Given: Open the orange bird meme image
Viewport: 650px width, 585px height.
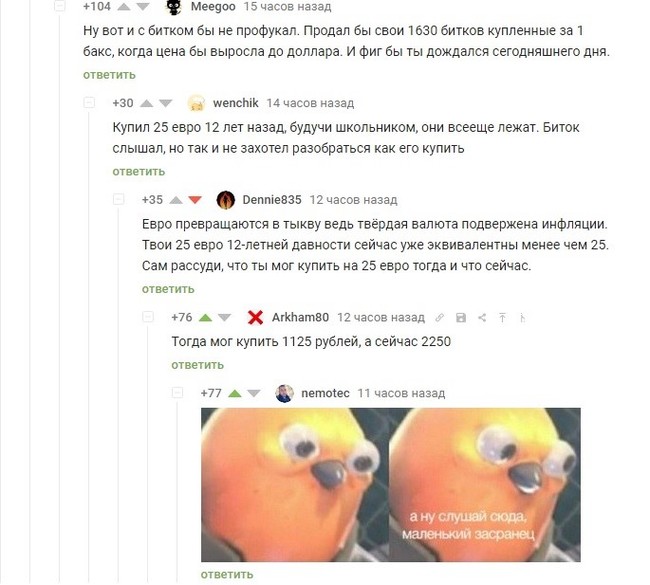Looking at the screenshot, I should [390, 485].
